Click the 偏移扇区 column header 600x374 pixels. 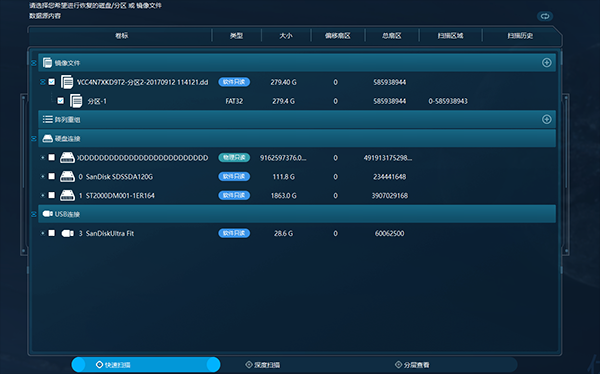[338, 36]
